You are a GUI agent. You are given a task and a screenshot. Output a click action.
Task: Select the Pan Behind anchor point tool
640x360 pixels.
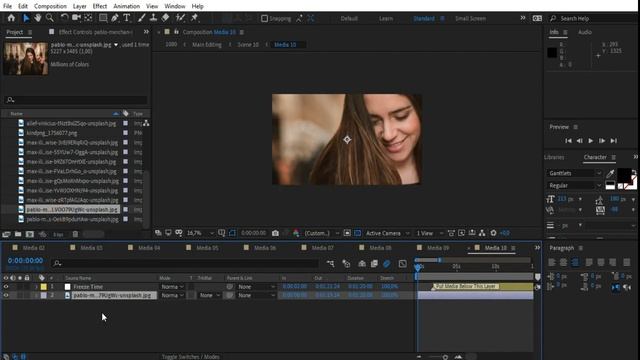(88, 18)
